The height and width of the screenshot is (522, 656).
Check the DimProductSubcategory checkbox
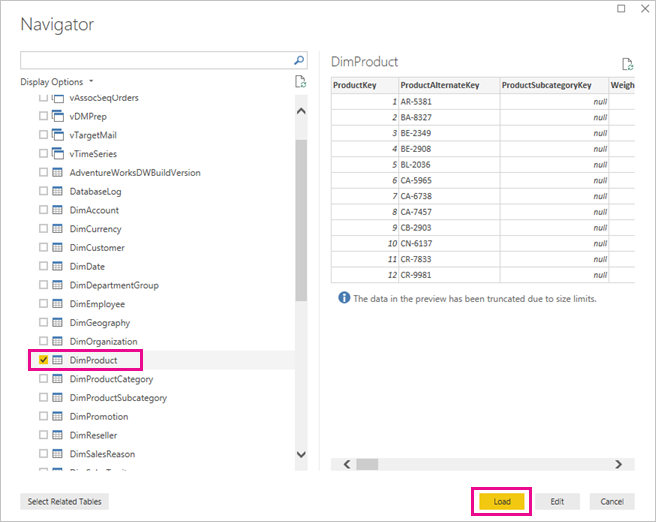43,397
